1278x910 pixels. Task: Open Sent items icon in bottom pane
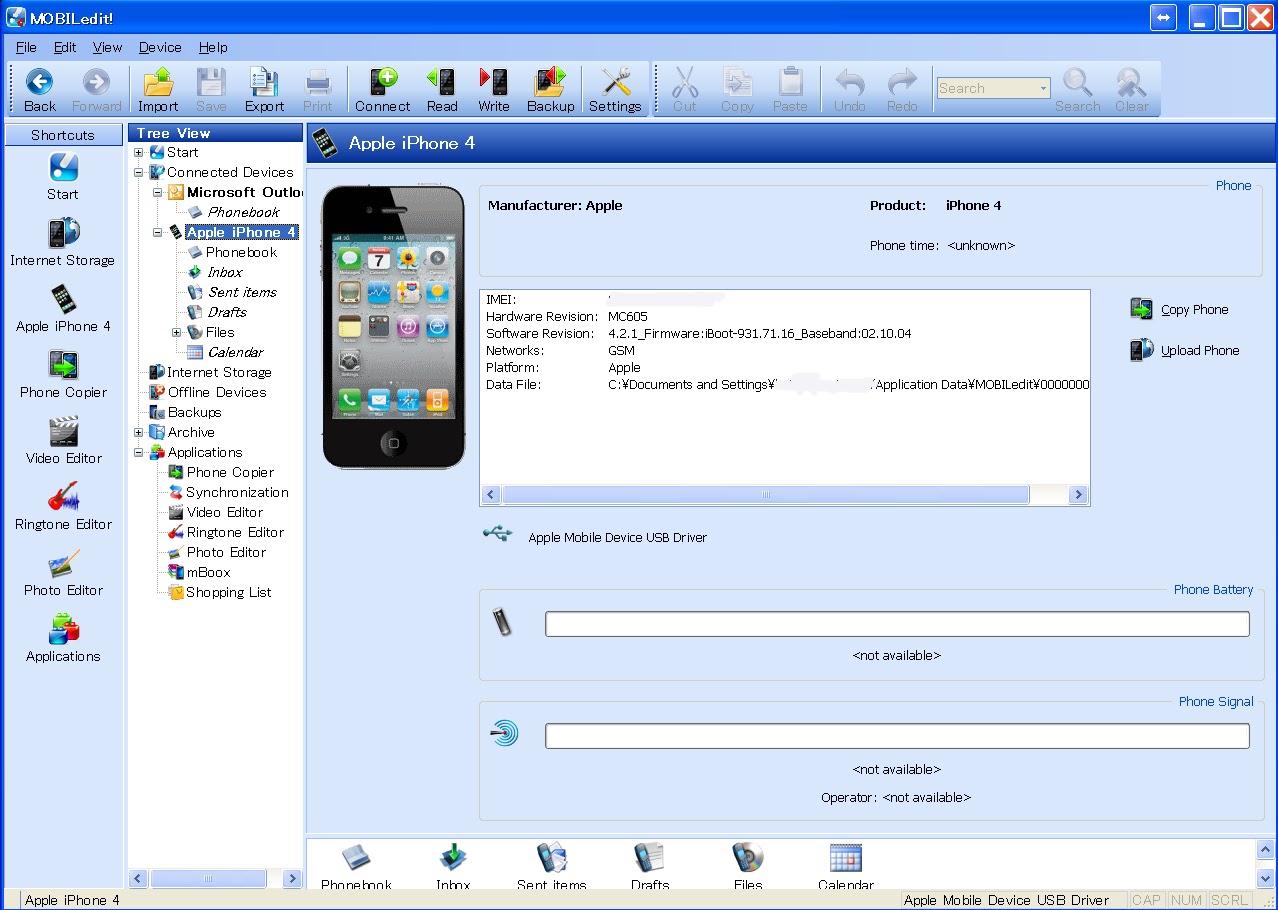551,865
